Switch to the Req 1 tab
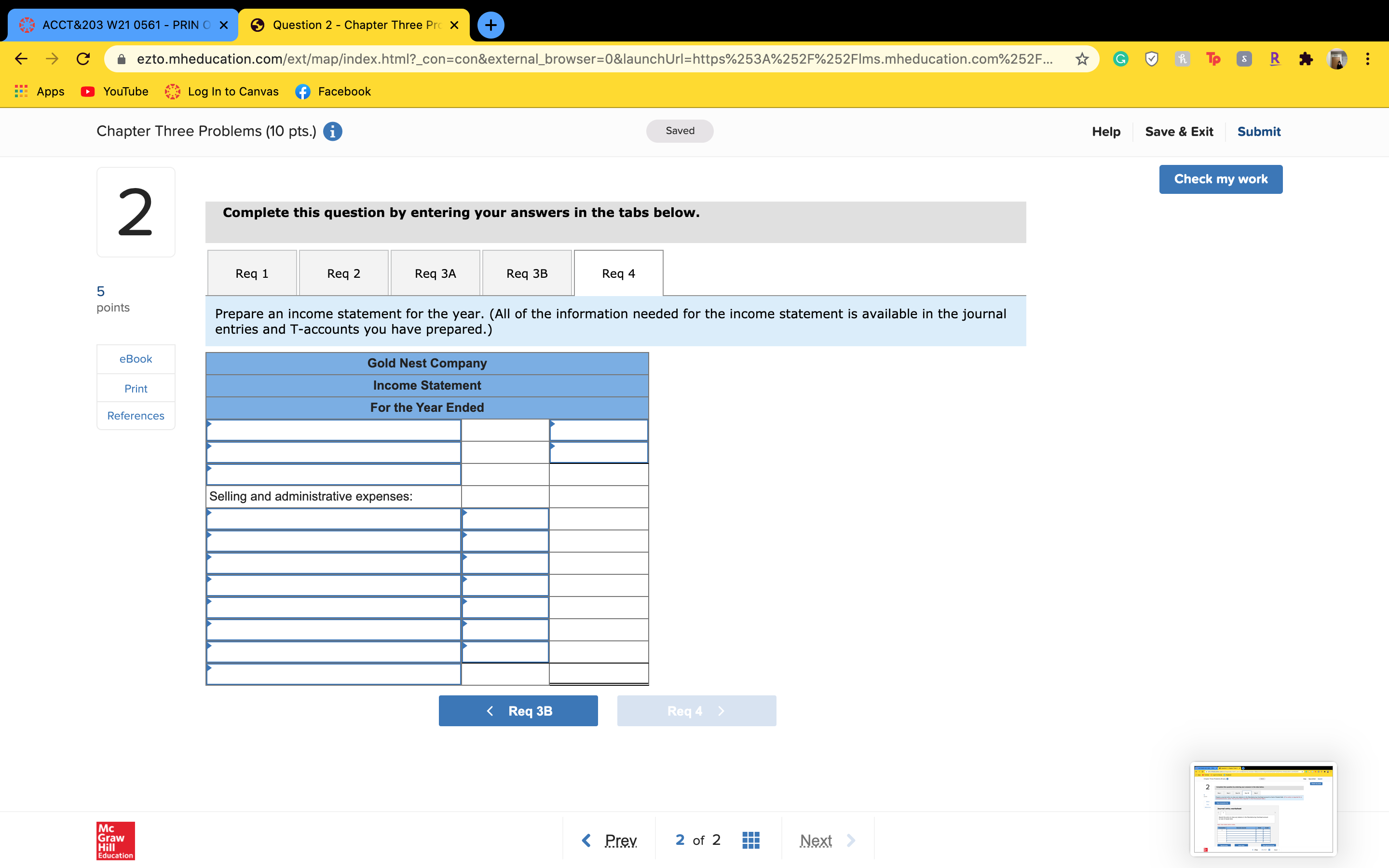 point(251,273)
